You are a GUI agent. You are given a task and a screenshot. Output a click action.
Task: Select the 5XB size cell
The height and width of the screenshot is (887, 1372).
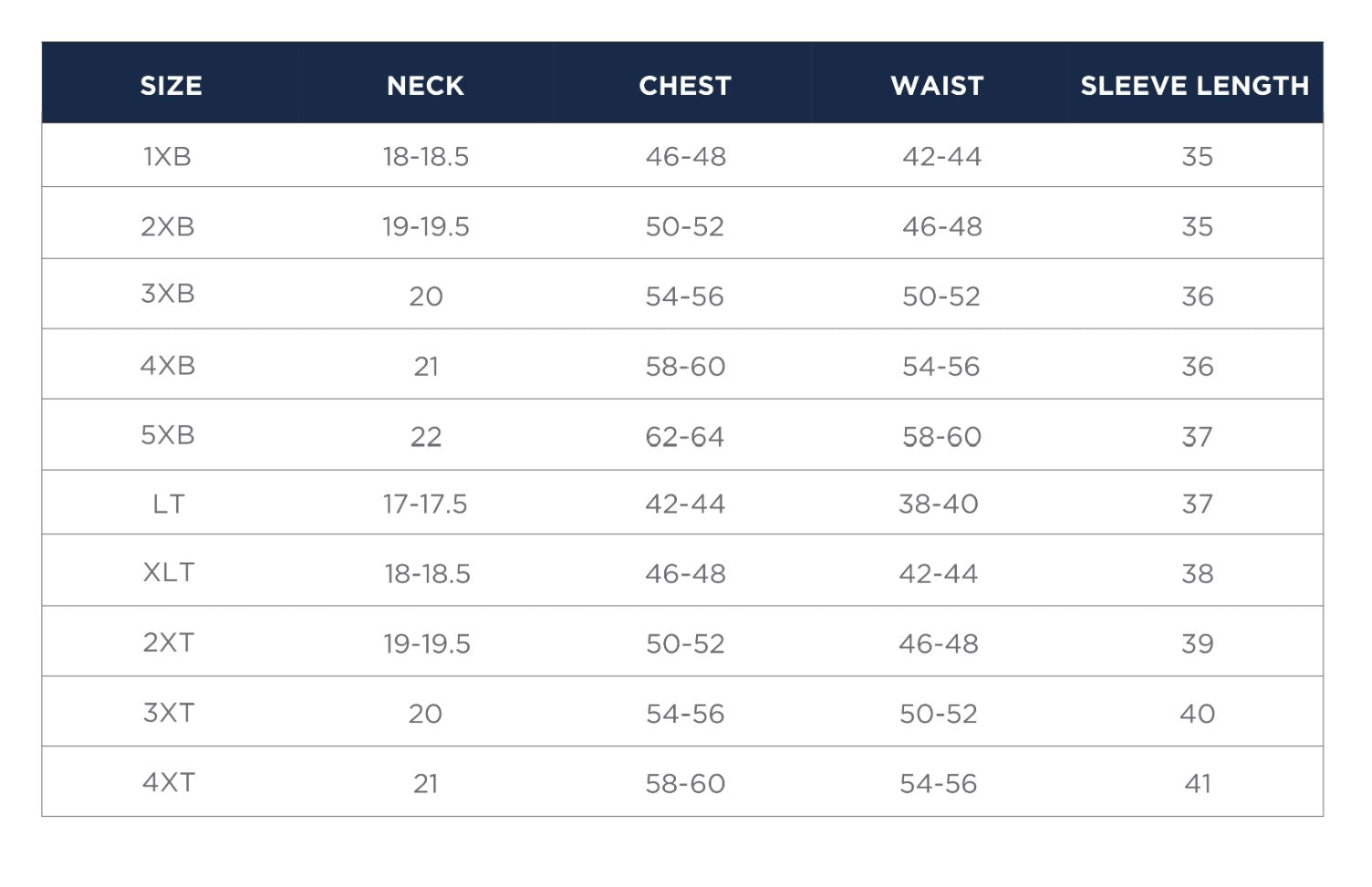click(168, 435)
